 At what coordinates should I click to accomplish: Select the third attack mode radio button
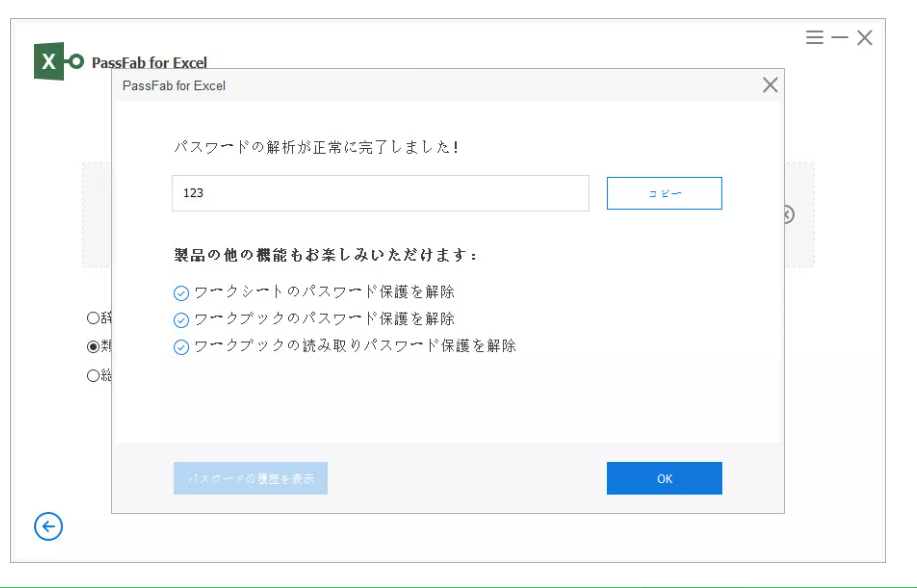pyautogui.click(x=92, y=375)
